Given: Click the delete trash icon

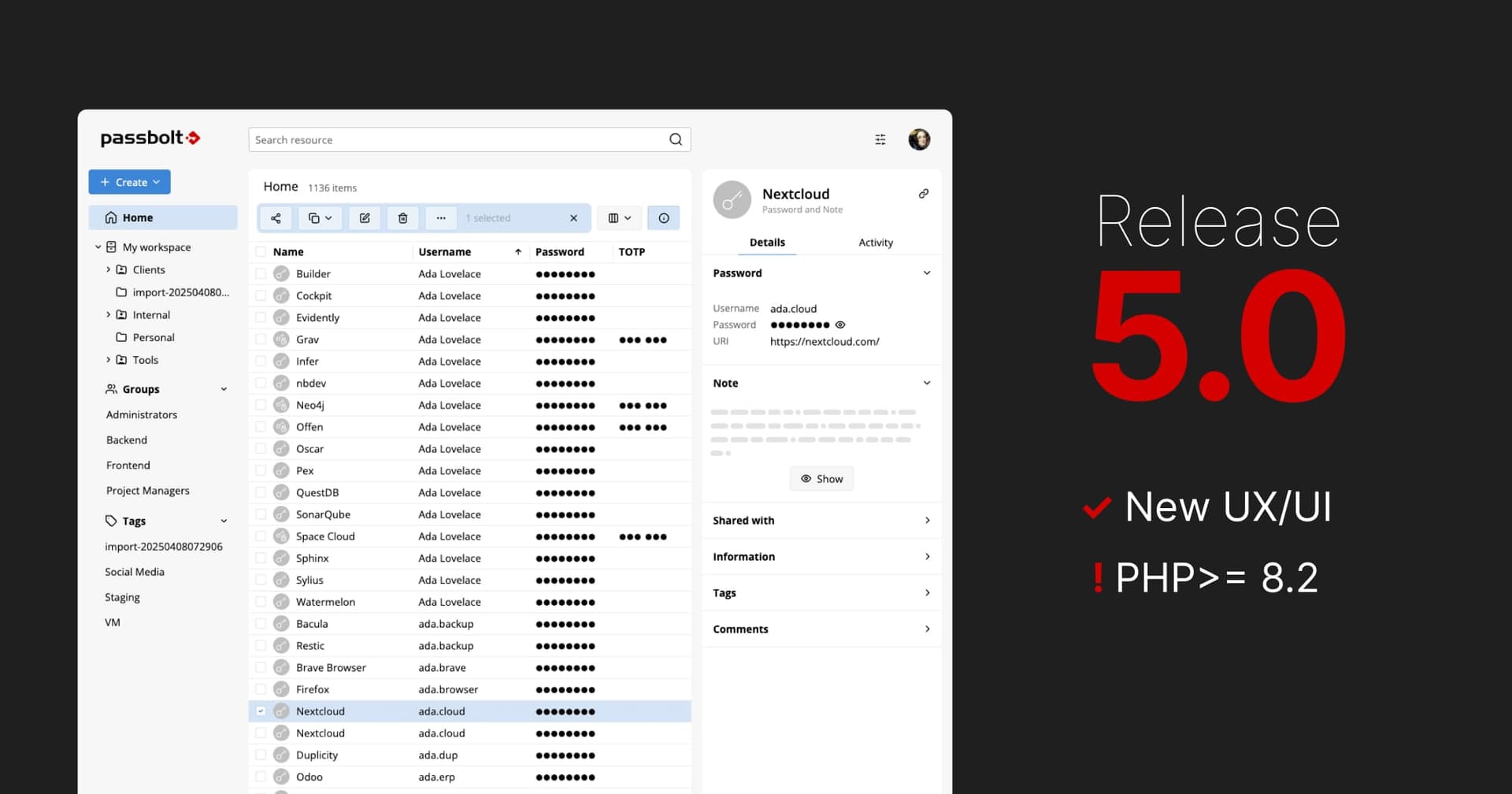Looking at the screenshot, I should click(402, 218).
